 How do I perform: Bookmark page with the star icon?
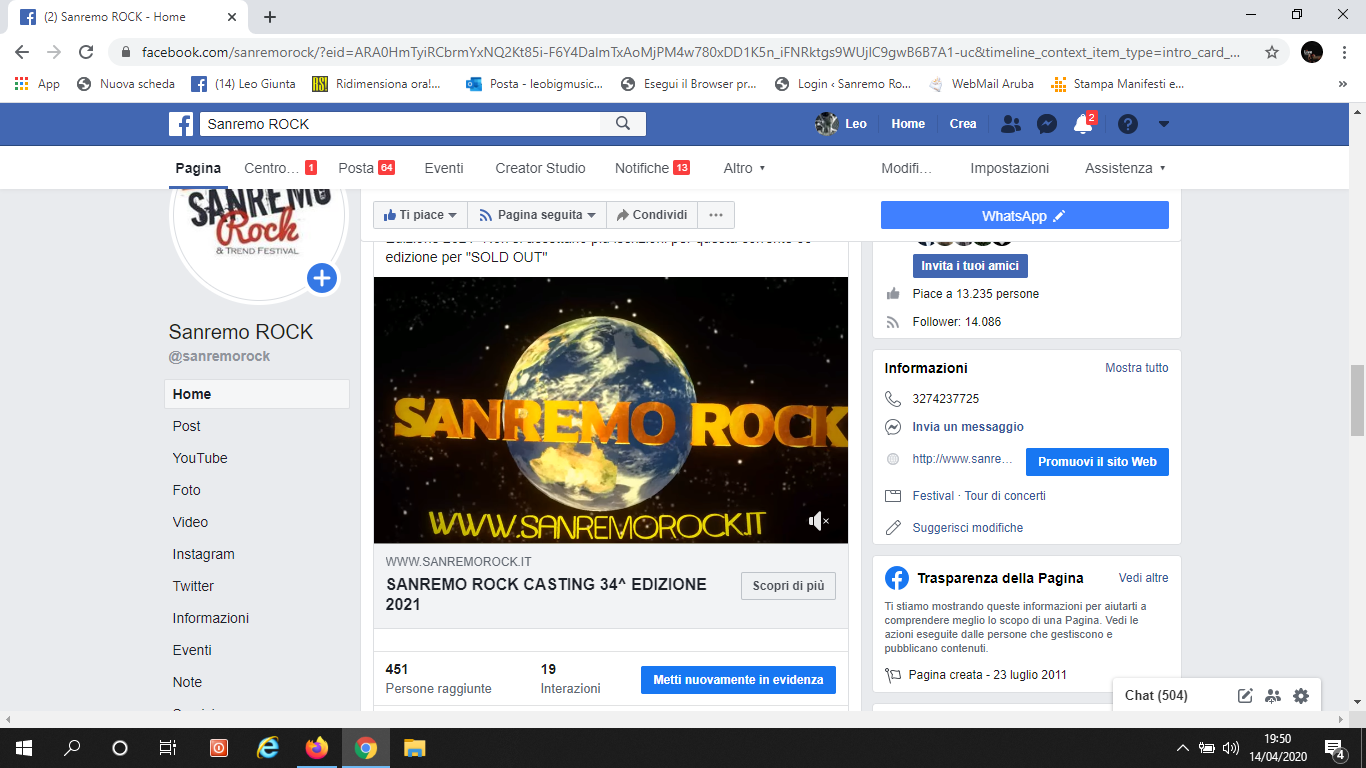(x=1272, y=52)
